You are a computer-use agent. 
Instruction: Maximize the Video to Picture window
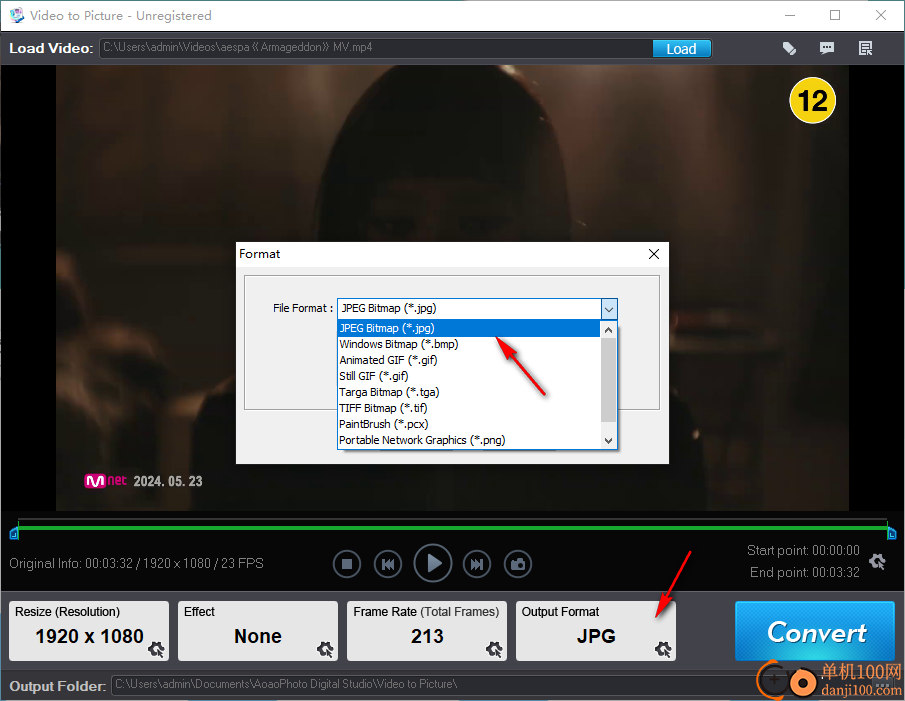(835, 15)
